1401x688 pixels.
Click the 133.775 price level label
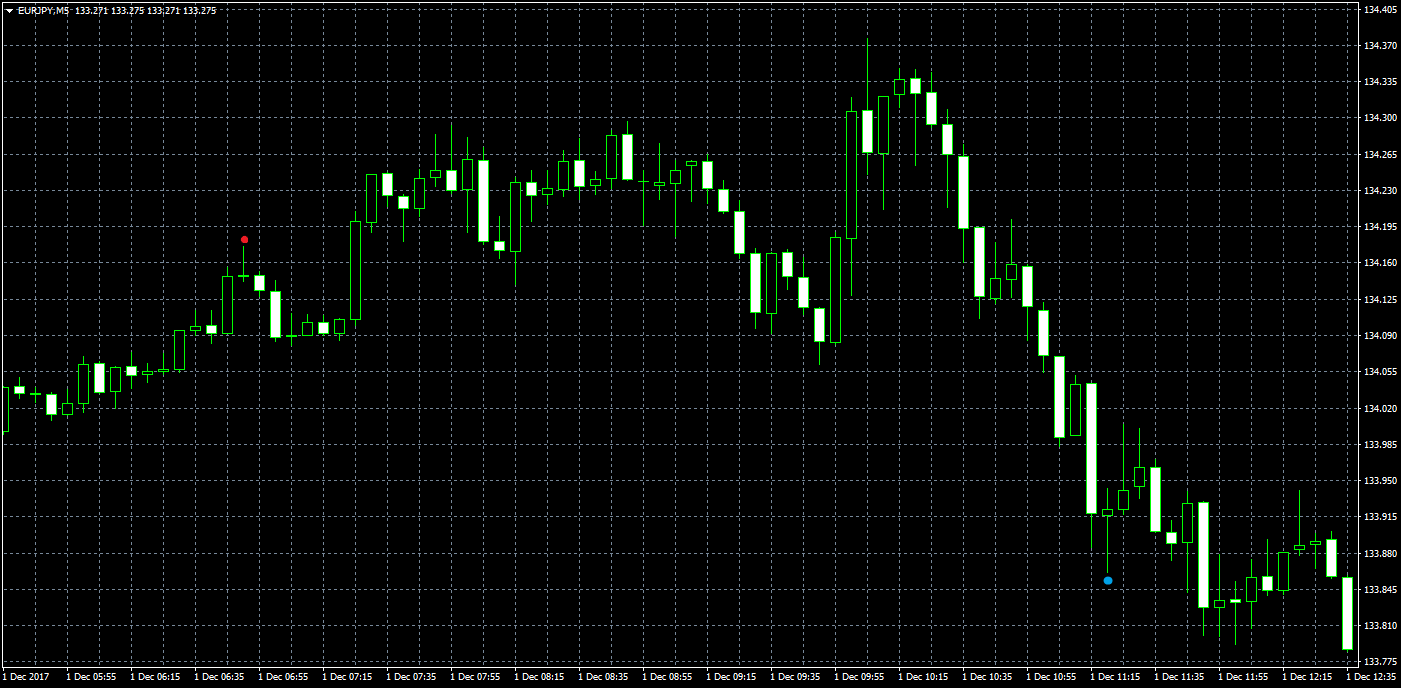(1379, 662)
